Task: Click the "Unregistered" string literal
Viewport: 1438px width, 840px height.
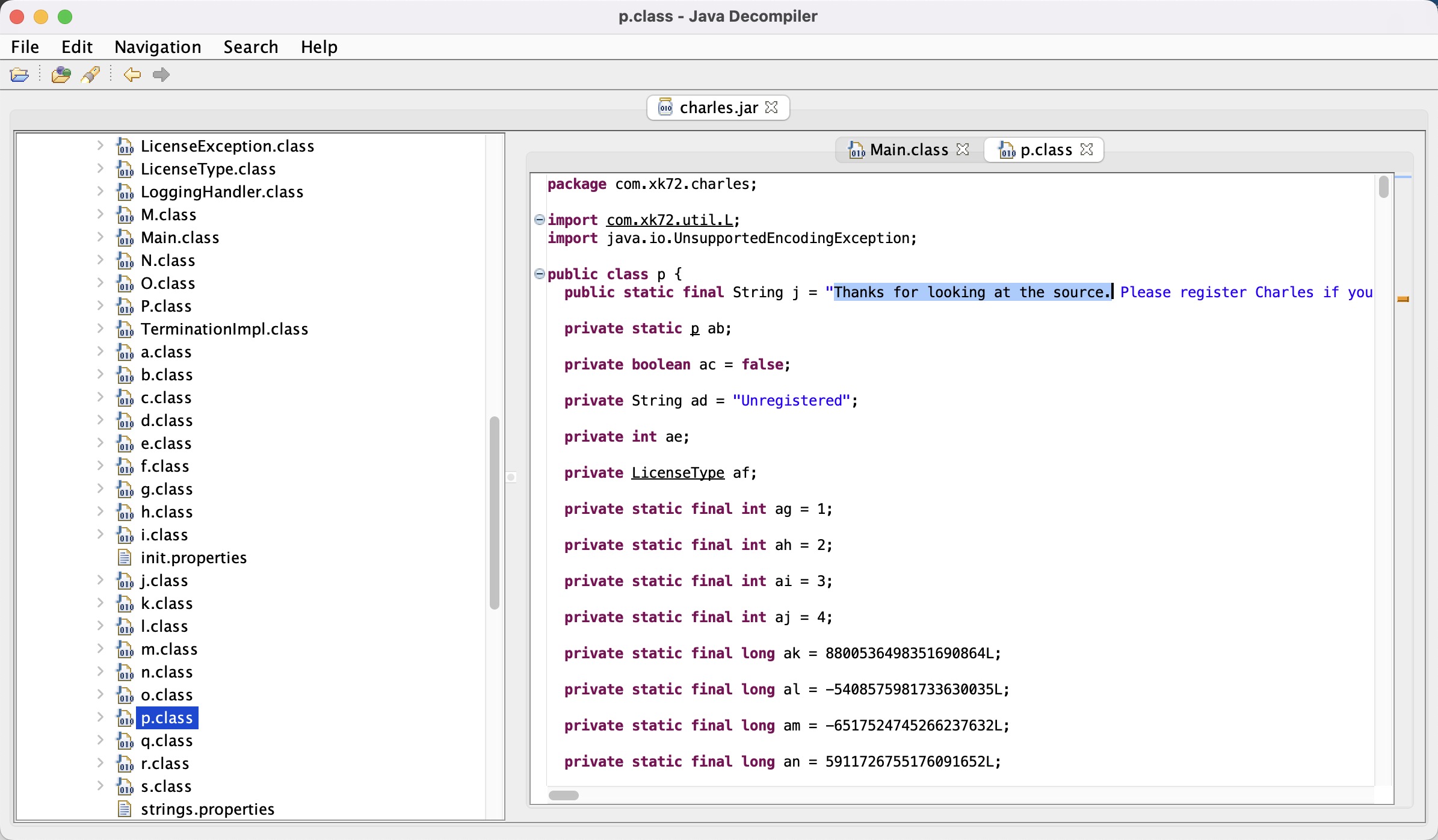Action: 791,401
